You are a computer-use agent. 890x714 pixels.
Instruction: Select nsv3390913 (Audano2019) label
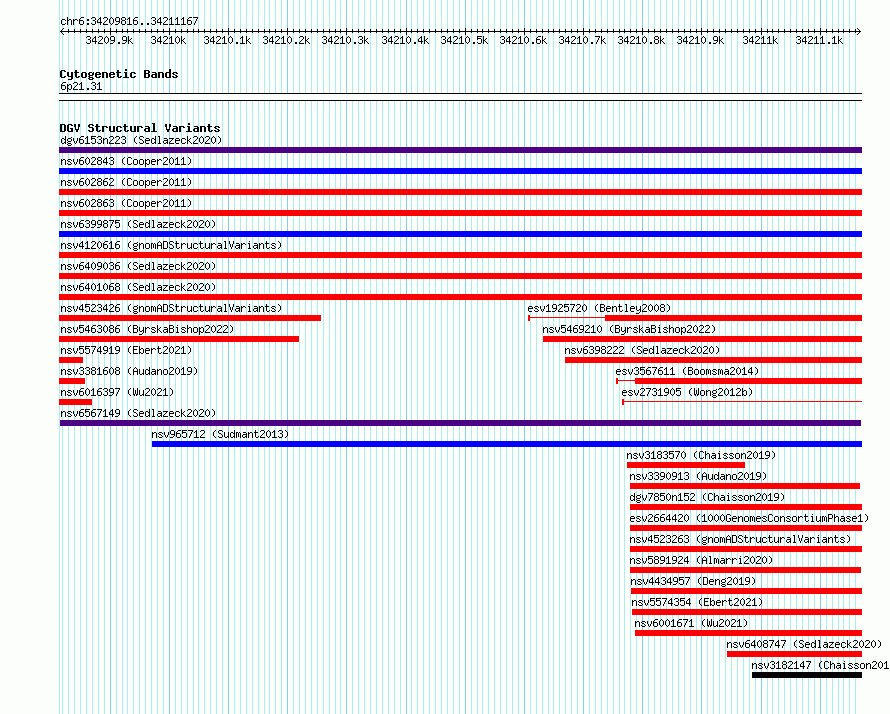[x=698, y=476]
